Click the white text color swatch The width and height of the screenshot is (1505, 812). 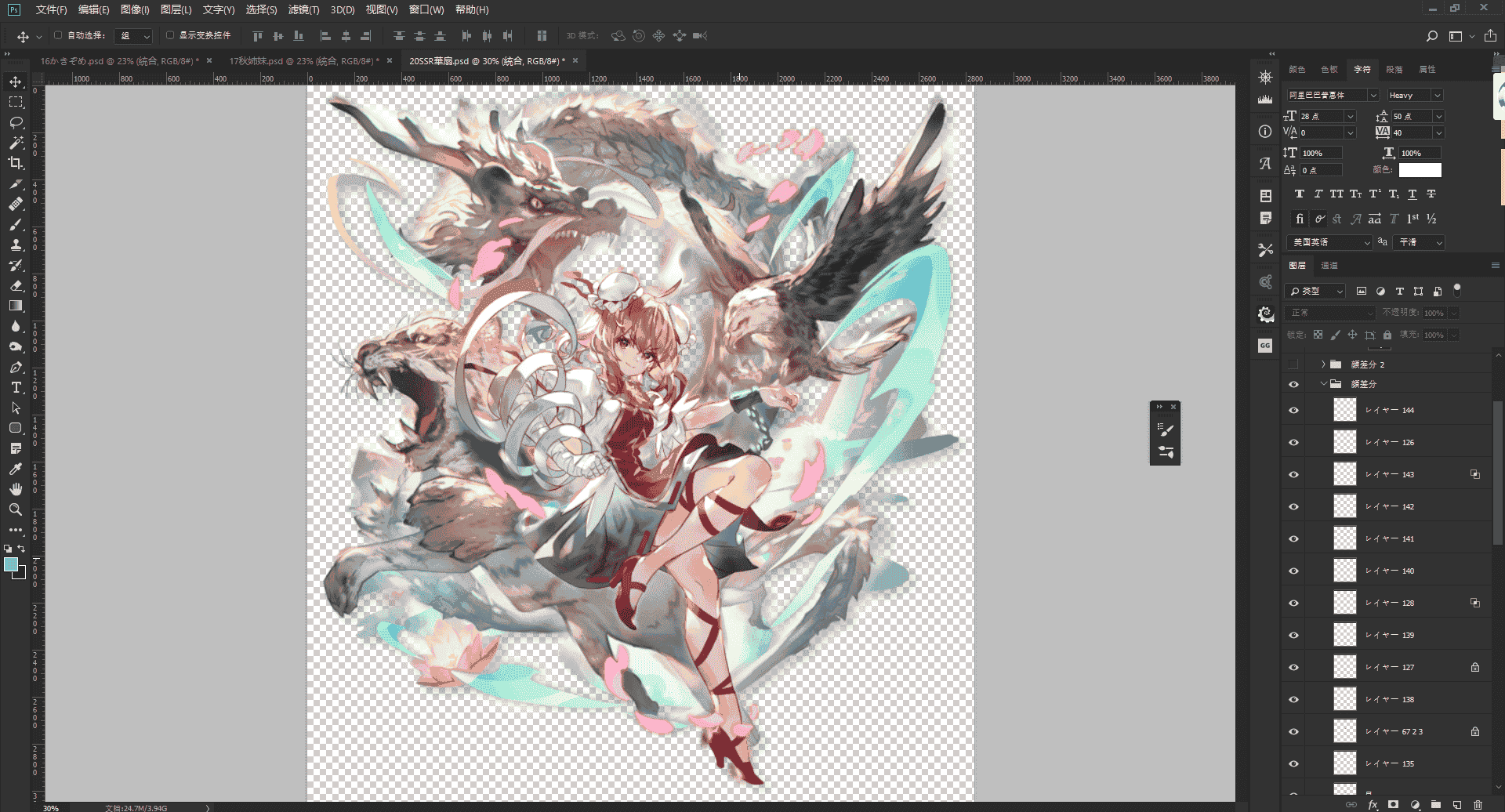pos(1420,169)
